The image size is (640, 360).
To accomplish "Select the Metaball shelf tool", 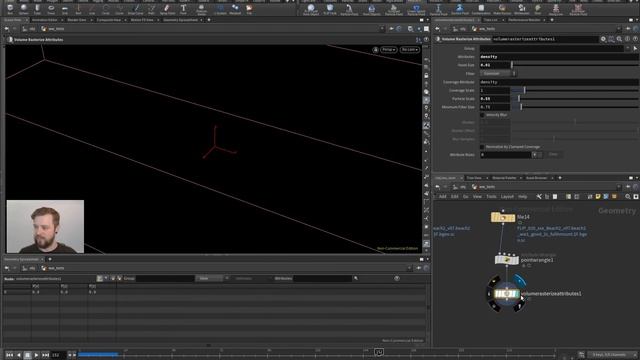I will (235, 9).
